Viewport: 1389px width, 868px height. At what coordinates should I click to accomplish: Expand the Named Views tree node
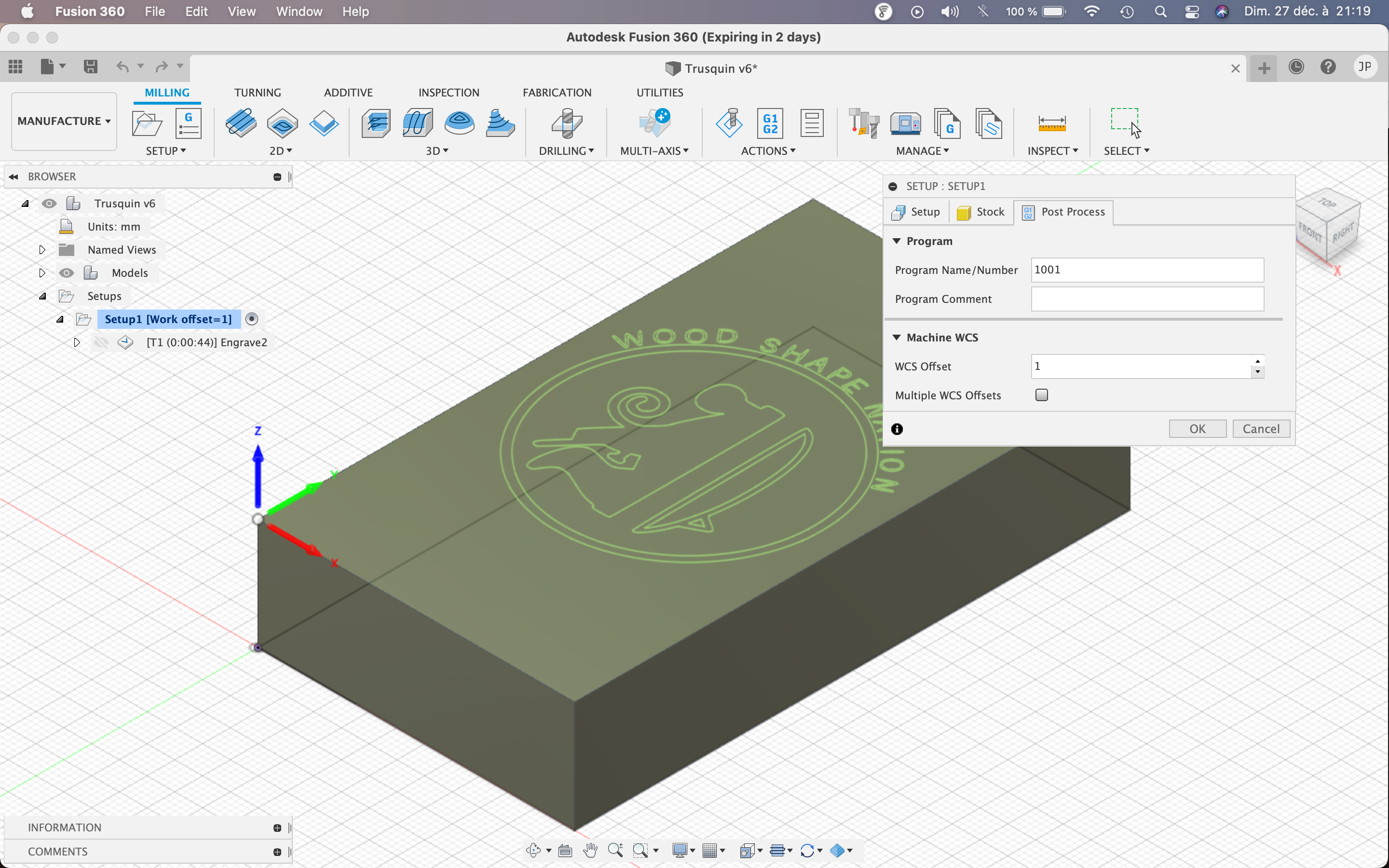[x=42, y=250]
